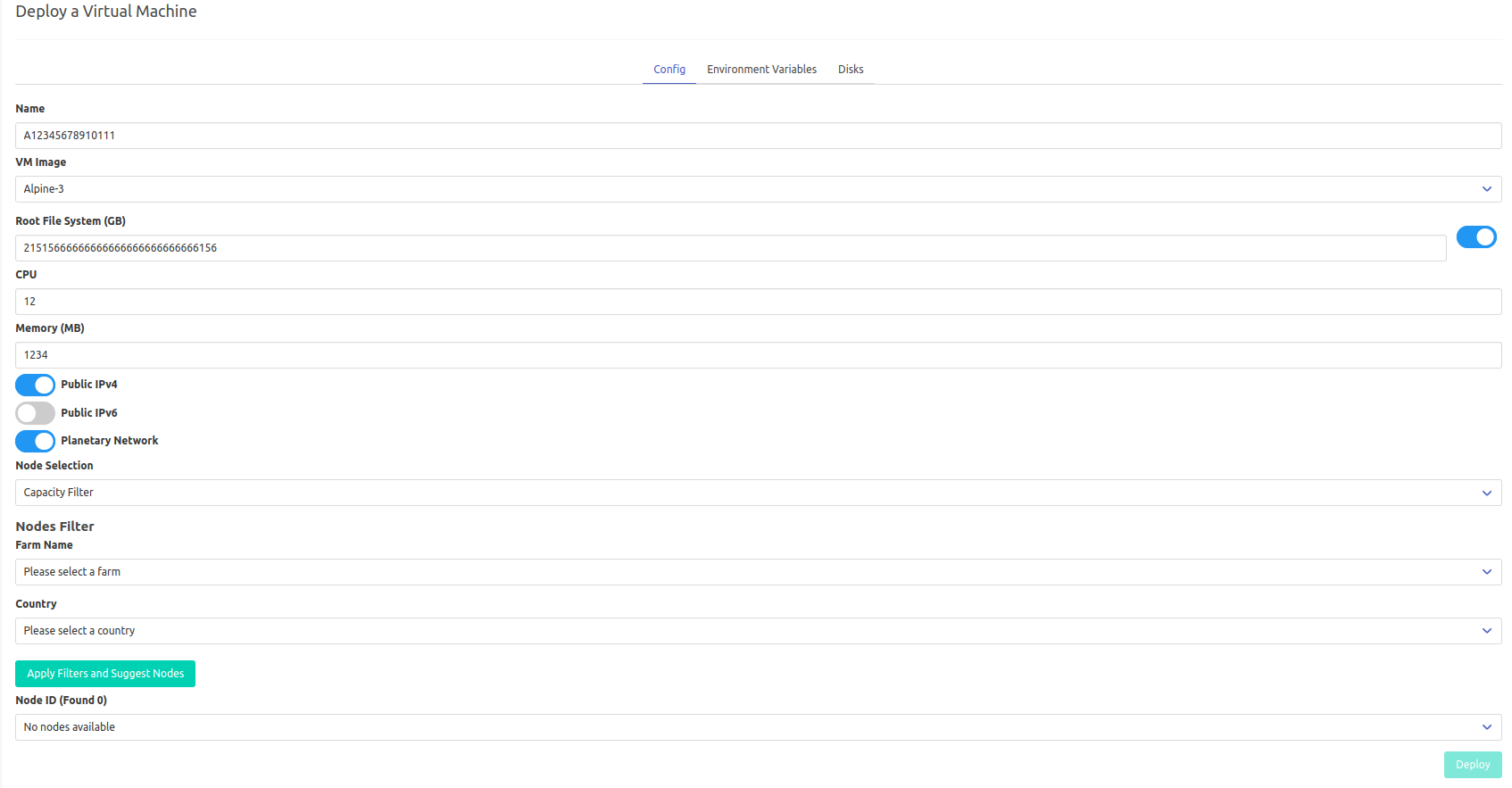Click the CPU input field
This screenshot has height=788, width=1512.
758,302
